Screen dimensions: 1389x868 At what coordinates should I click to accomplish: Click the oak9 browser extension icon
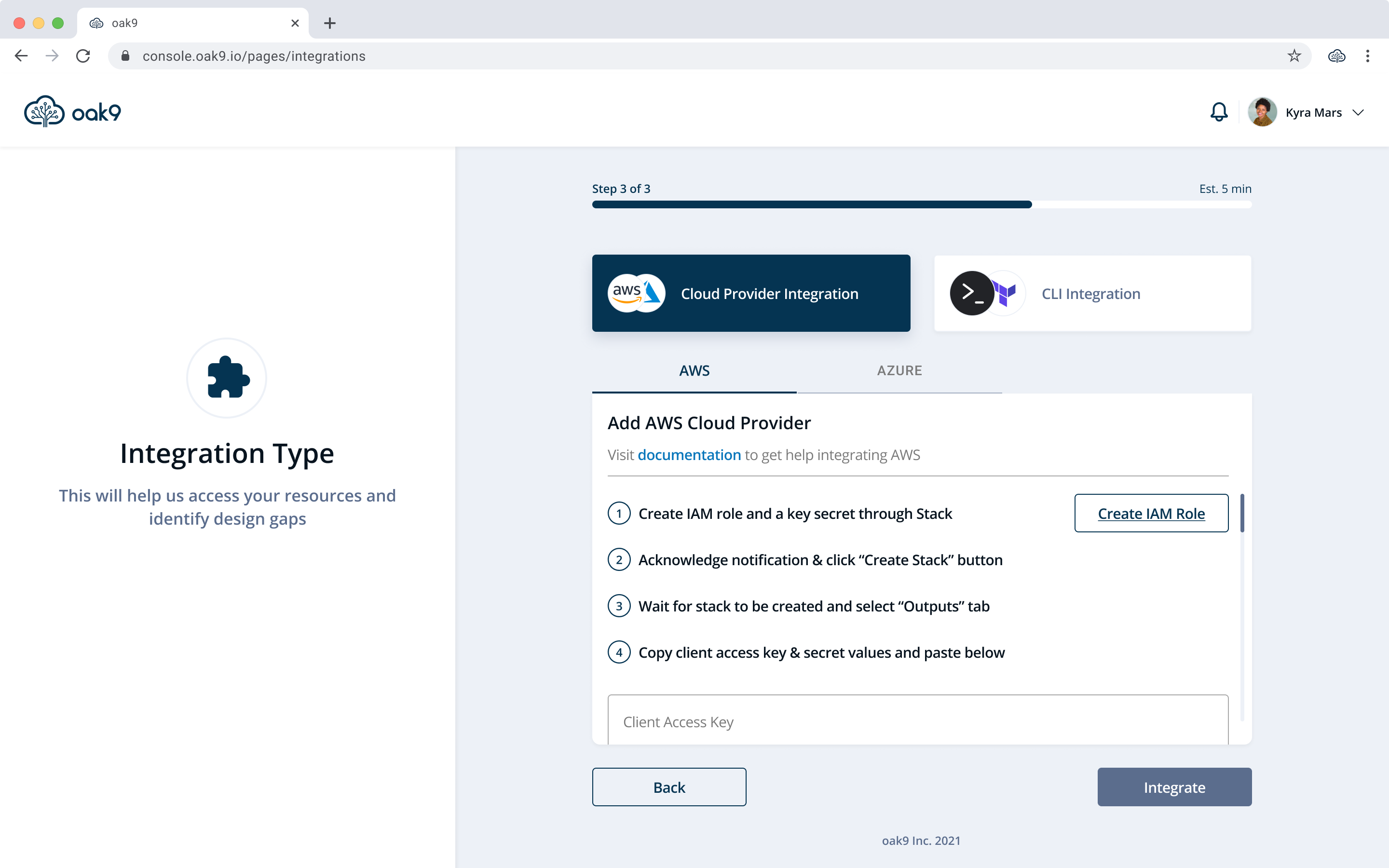1336,55
